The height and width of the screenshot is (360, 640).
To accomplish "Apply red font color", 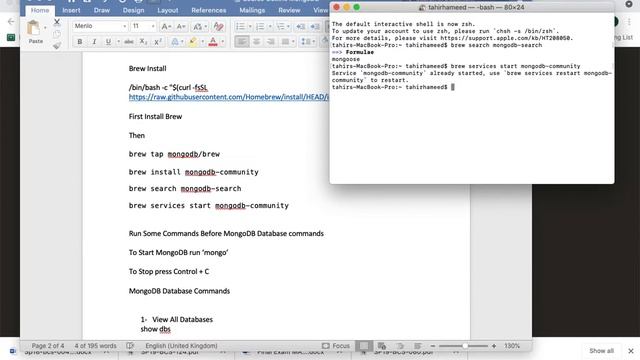I will pos(213,42).
